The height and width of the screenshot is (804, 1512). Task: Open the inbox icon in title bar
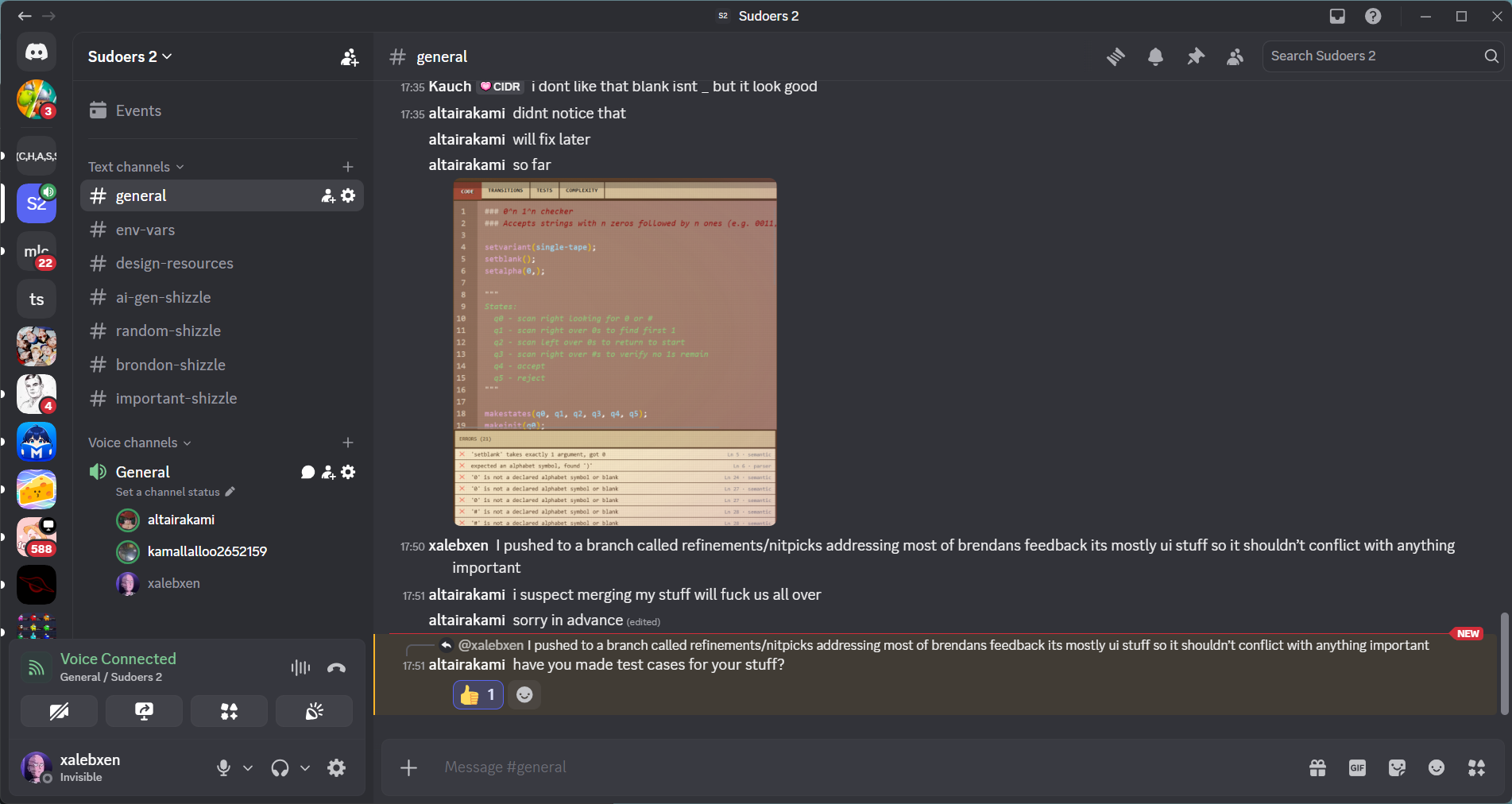click(x=1337, y=16)
